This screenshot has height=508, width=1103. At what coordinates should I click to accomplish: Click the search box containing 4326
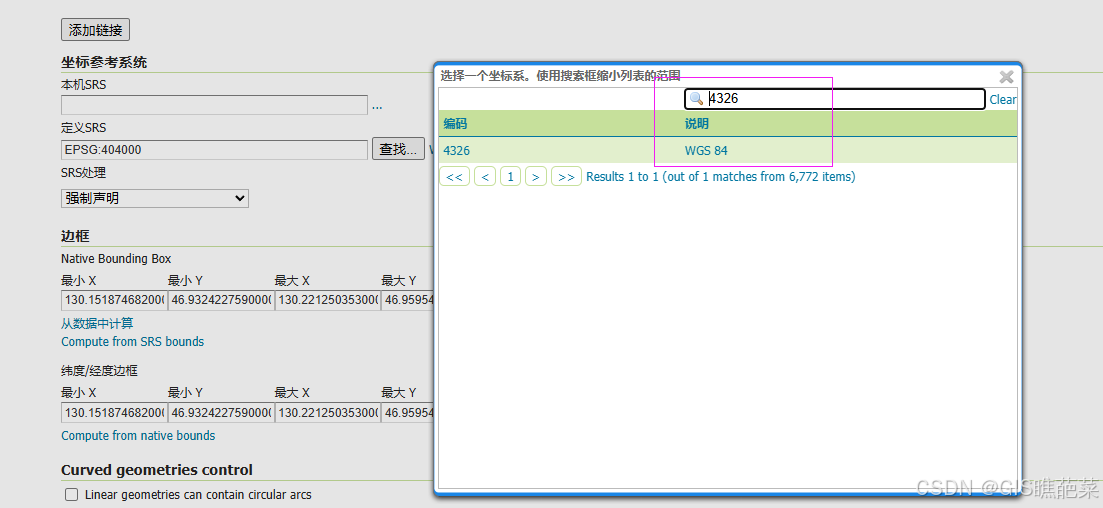835,99
